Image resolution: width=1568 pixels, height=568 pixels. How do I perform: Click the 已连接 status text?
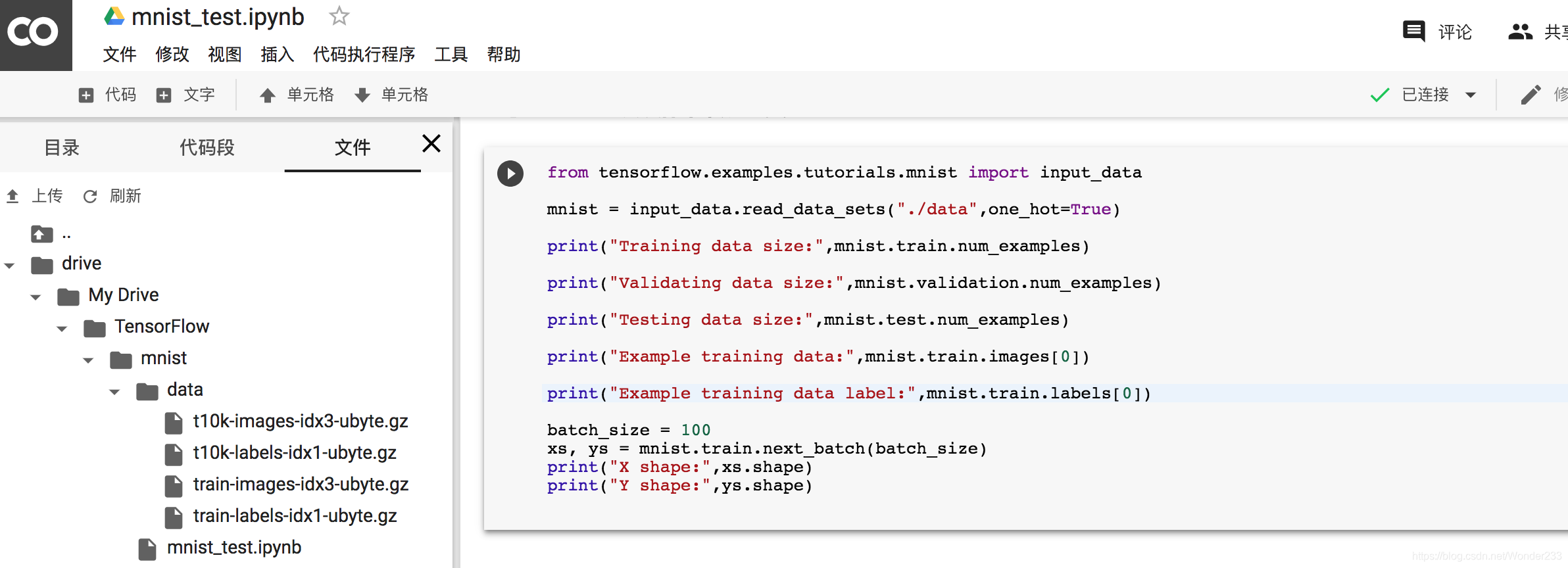[x=1425, y=95]
